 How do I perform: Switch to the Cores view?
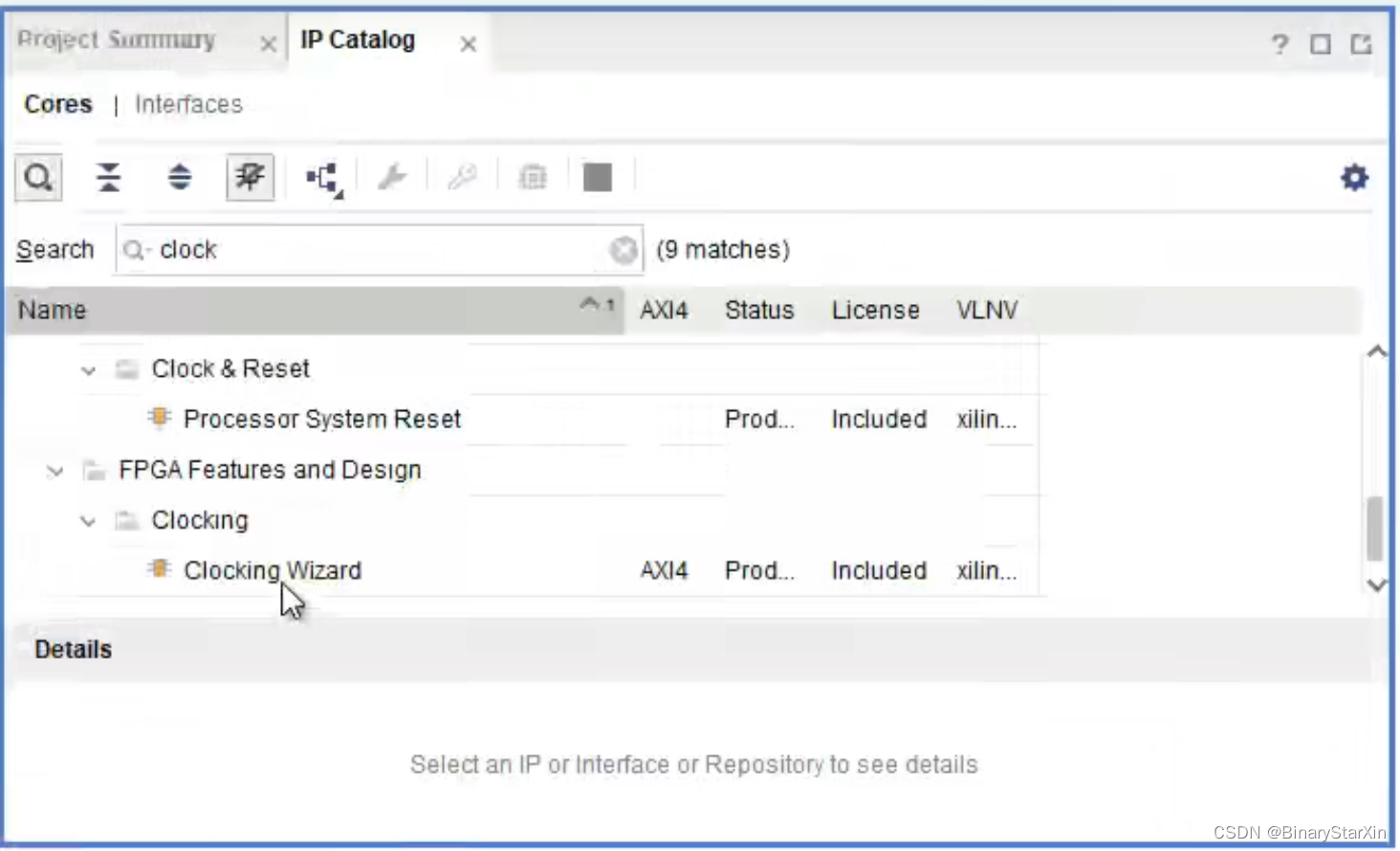coord(58,104)
